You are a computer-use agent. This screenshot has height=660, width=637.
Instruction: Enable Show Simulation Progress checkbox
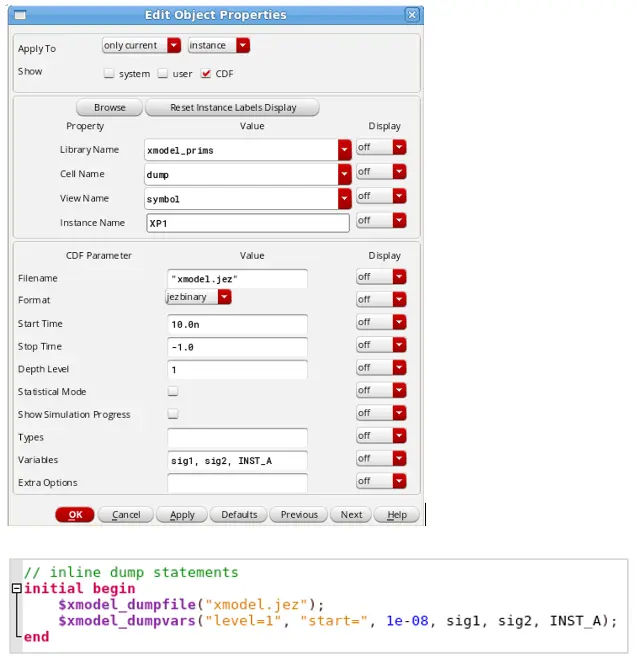(x=173, y=414)
